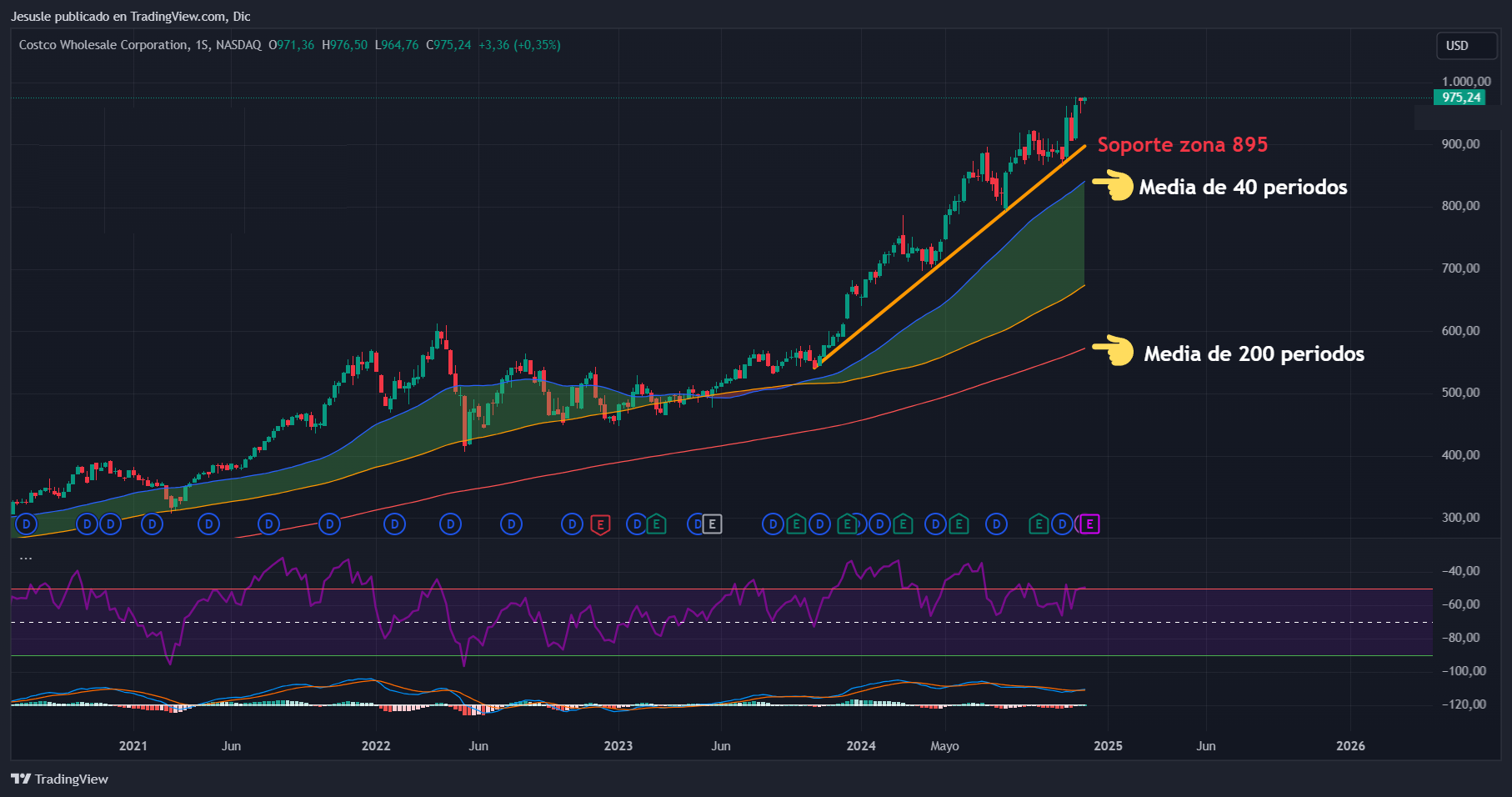The image size is (1512, 797).
Task: Select the Soporte zona 895 annotation
Action: 1182,145
